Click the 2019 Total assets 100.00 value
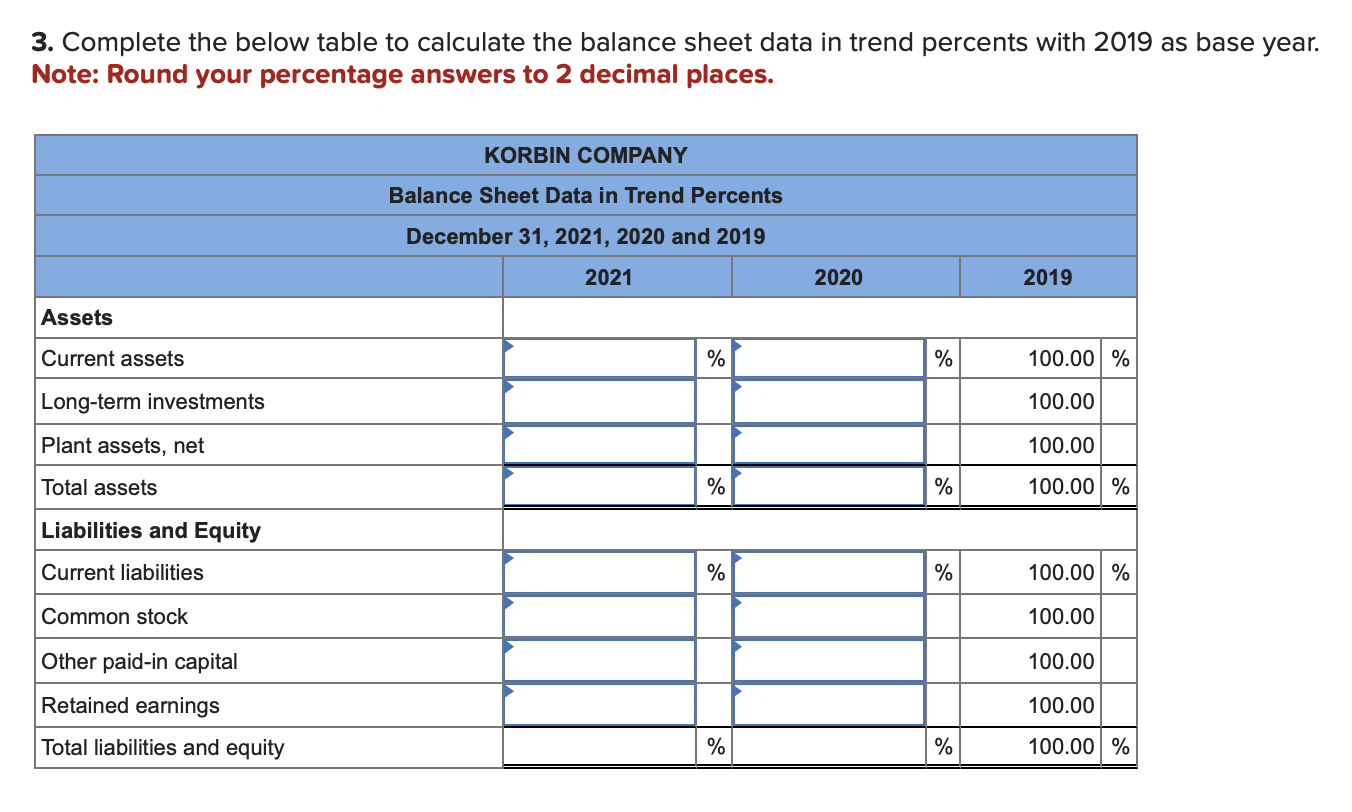 (x=1062, y=488)
